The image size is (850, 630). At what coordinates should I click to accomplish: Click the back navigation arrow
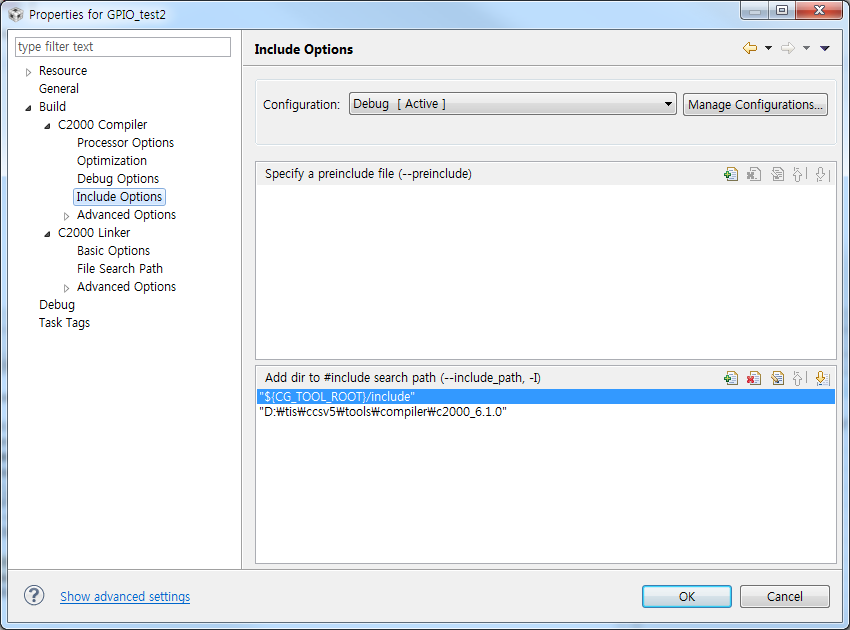(x=749, y=47)
